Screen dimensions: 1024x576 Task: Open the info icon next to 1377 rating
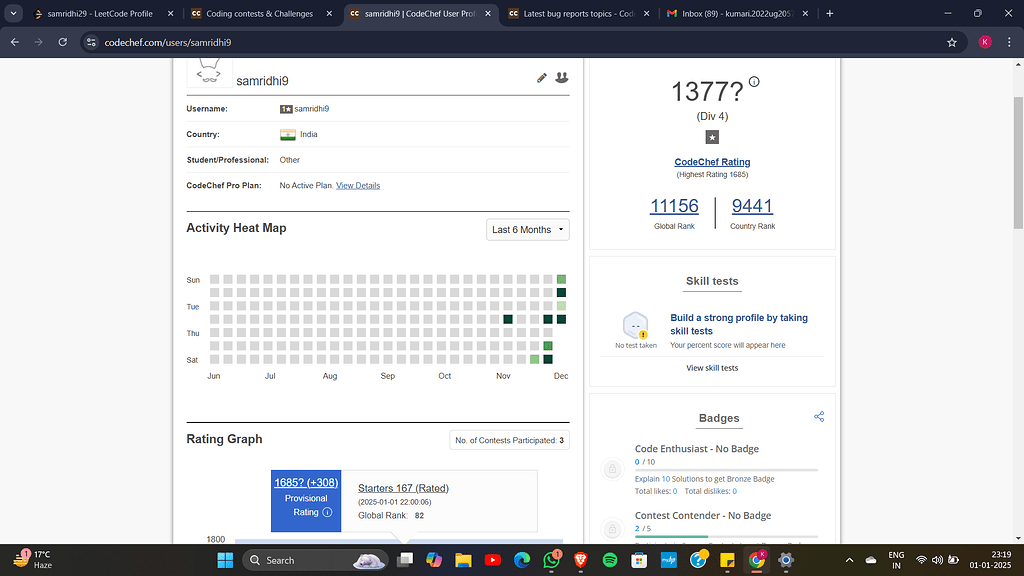(753, 83)
